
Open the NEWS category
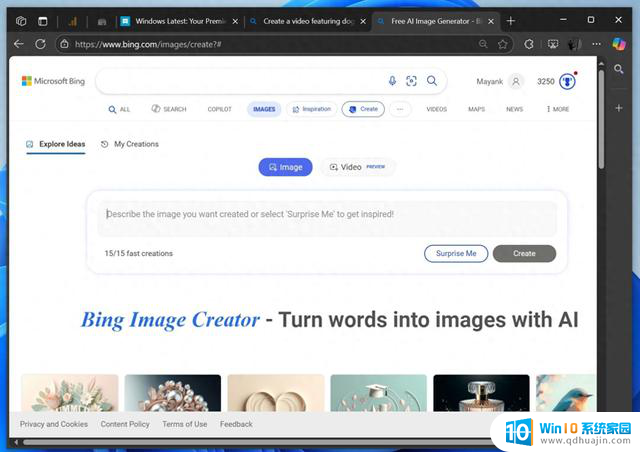click(x=514, y=109)
